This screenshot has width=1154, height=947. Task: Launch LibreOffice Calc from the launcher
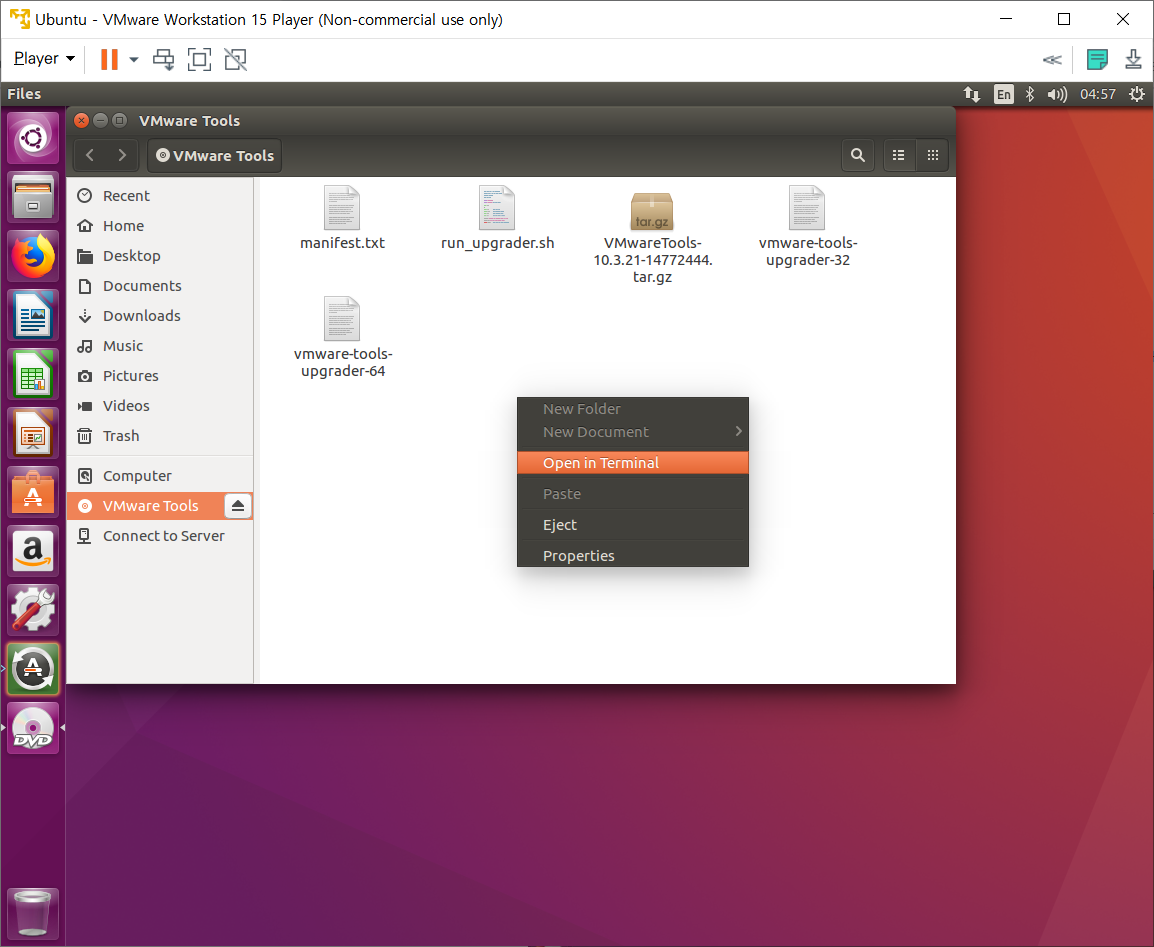pos(33,374)
